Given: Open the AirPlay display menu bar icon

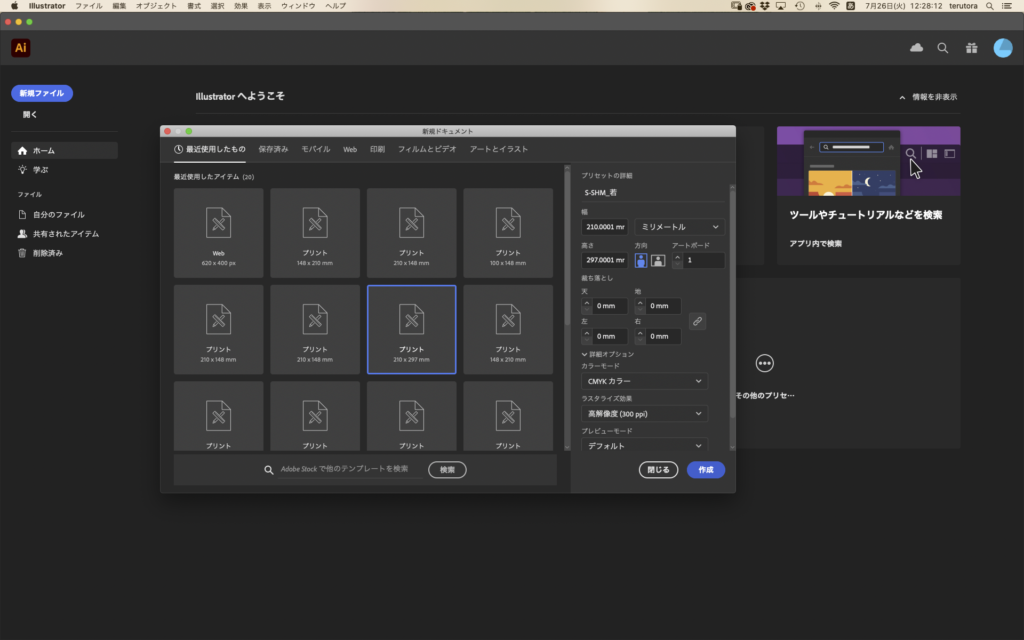Looking at the screenshot, I should pyautogui.click(x=781, y=6).
